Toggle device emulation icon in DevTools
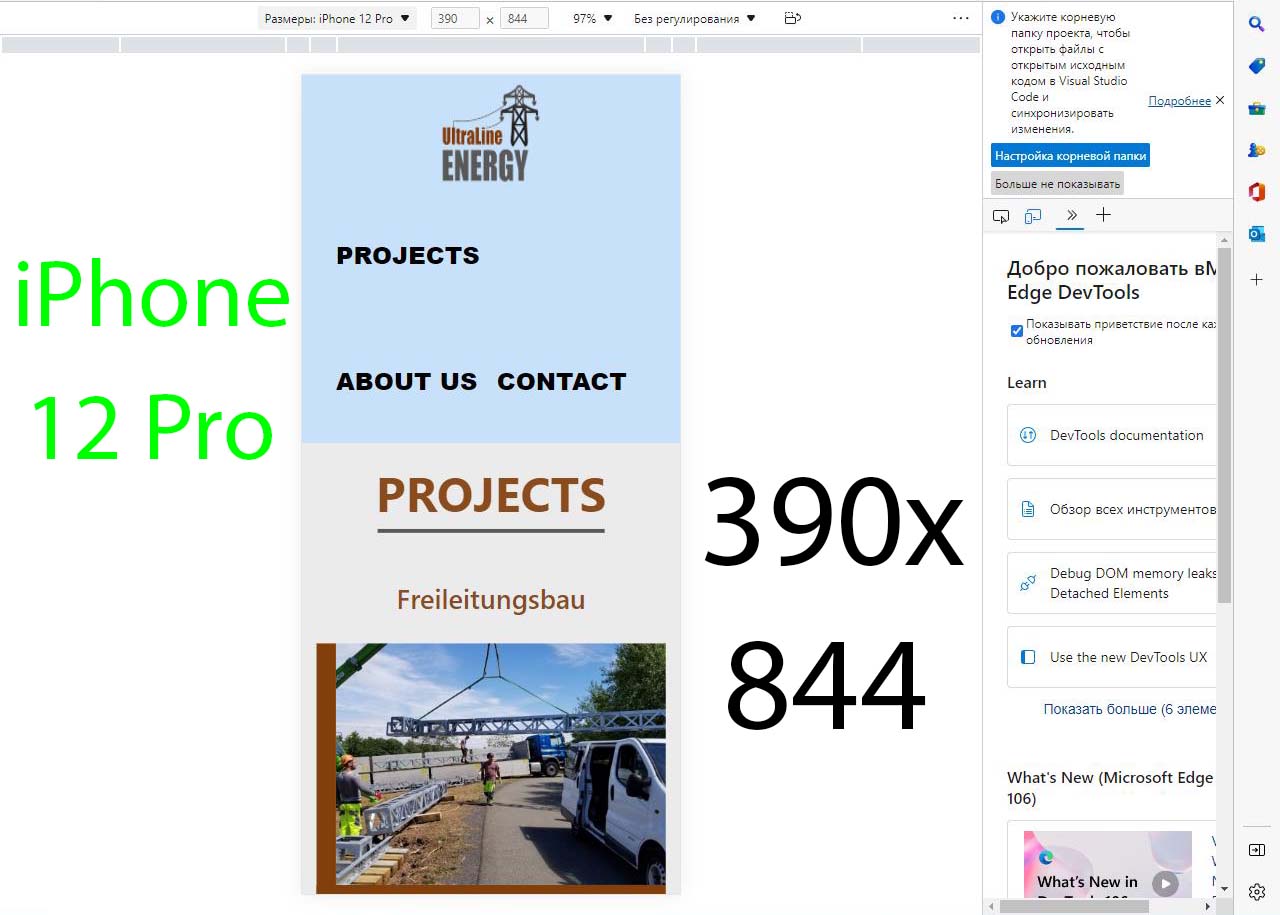 click(x=1033, y=216)
